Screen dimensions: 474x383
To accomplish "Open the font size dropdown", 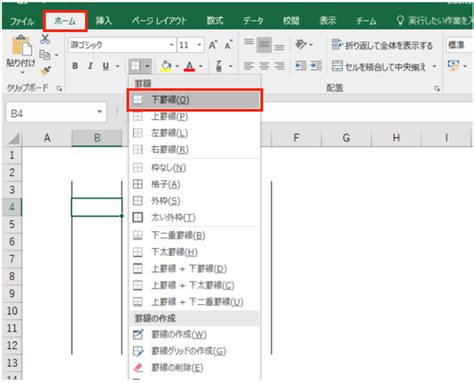I will click(199, 45).
